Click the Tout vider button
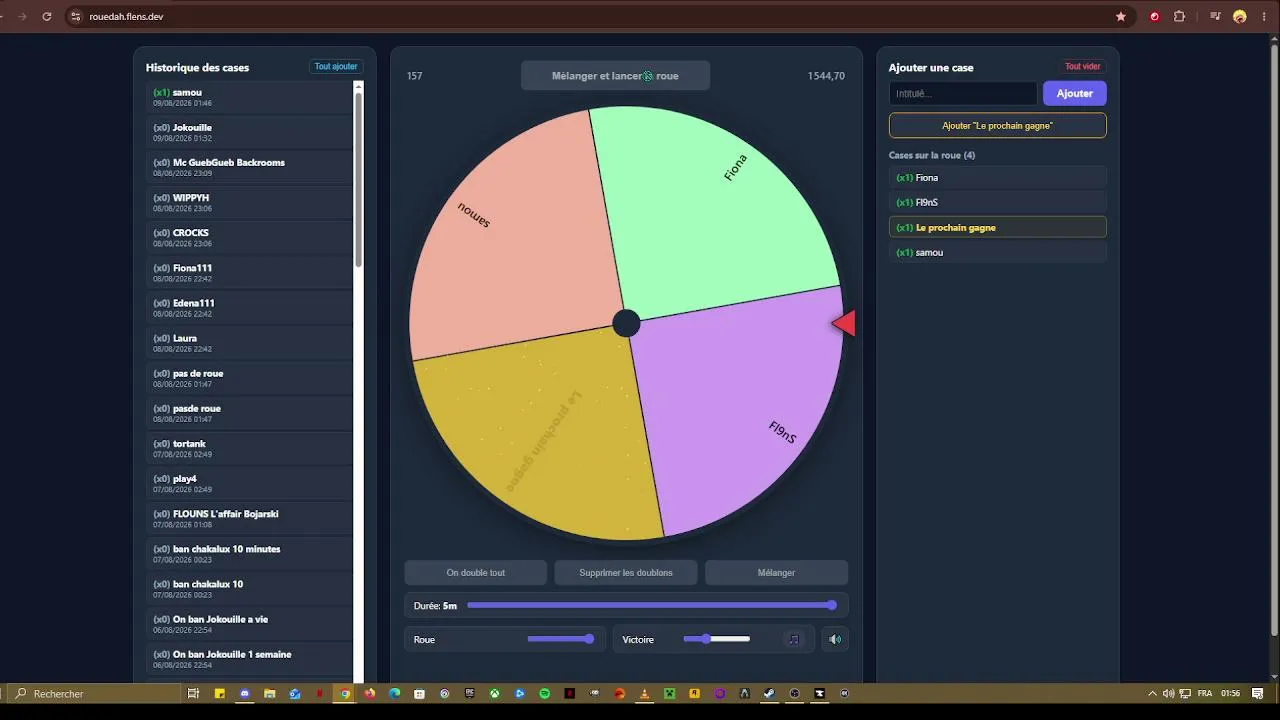The width and height of the screenshot is (1280, 720). click(1083, 67)
